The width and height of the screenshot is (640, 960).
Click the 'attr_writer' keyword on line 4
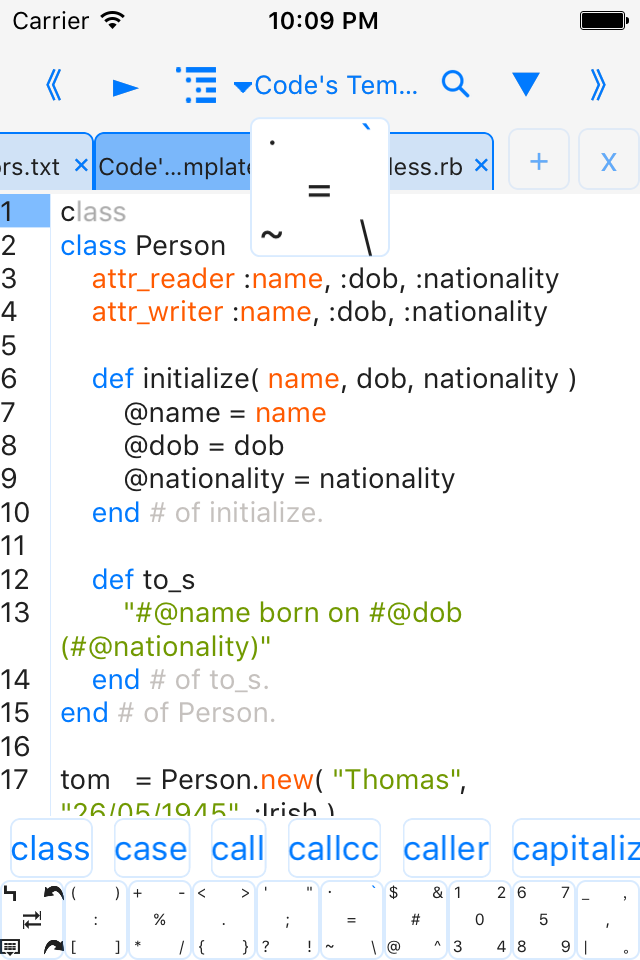tap(157, 312)
